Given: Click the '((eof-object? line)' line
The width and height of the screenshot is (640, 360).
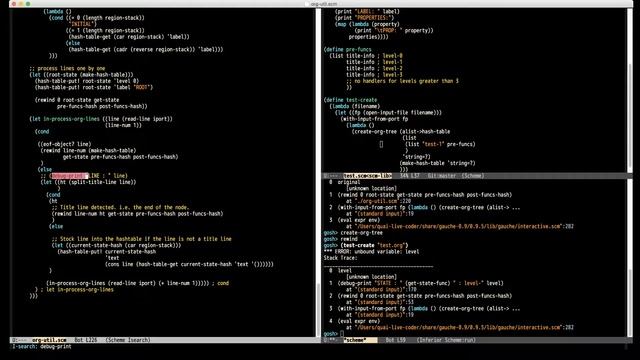Looking at the screenshot, I should coord(64,144).
